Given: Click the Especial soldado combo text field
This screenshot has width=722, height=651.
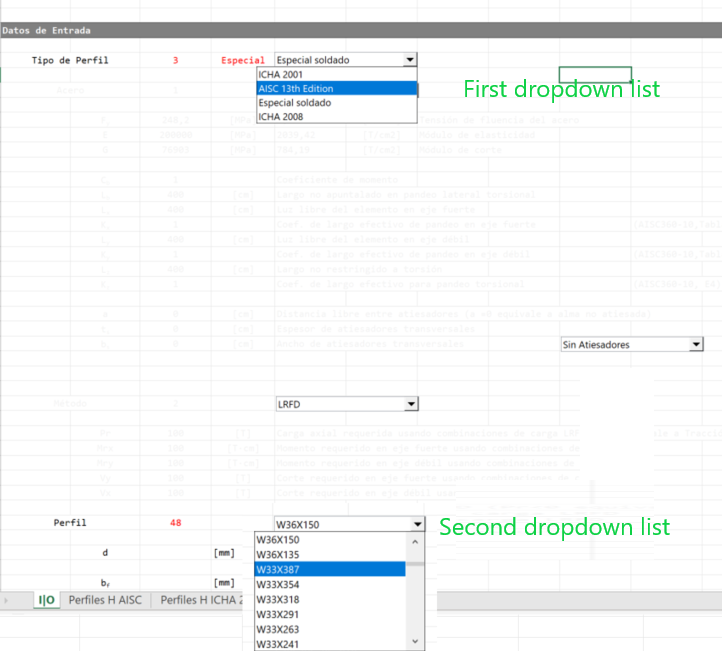Looking at the screenshot, I should point(339,59).
